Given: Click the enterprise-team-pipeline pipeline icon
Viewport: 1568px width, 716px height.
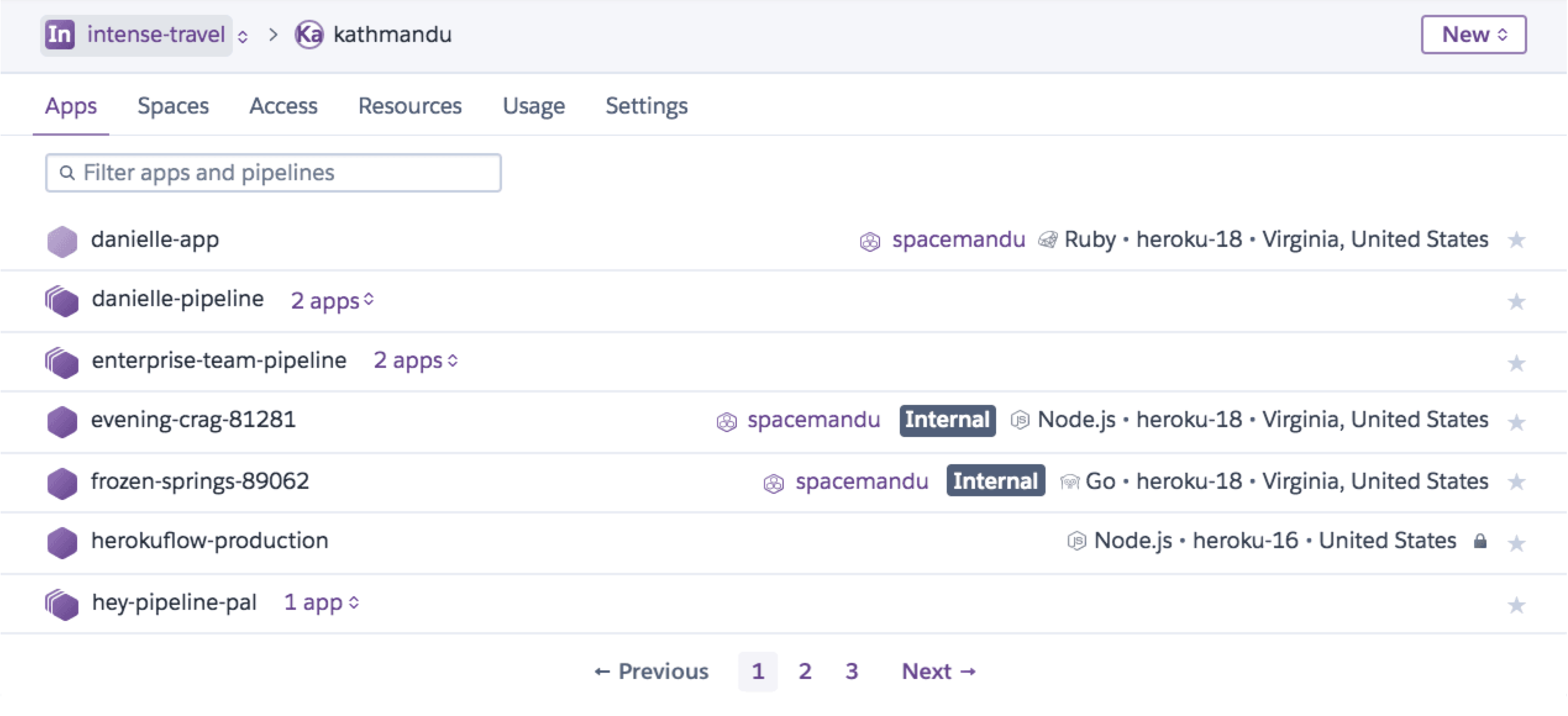Looking at the screenshot, I should (62, 362).
